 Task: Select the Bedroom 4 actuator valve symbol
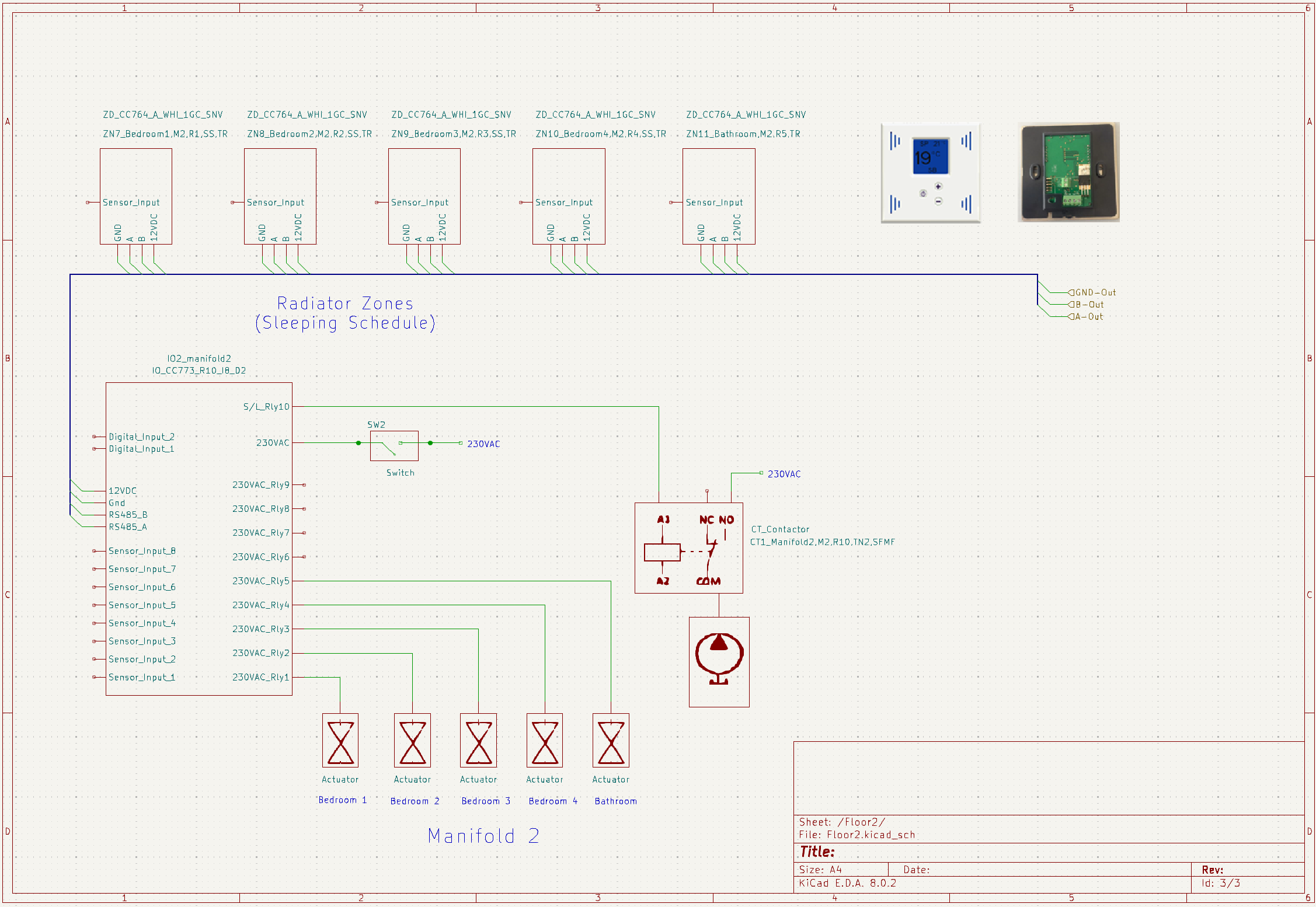coord(545,741)
